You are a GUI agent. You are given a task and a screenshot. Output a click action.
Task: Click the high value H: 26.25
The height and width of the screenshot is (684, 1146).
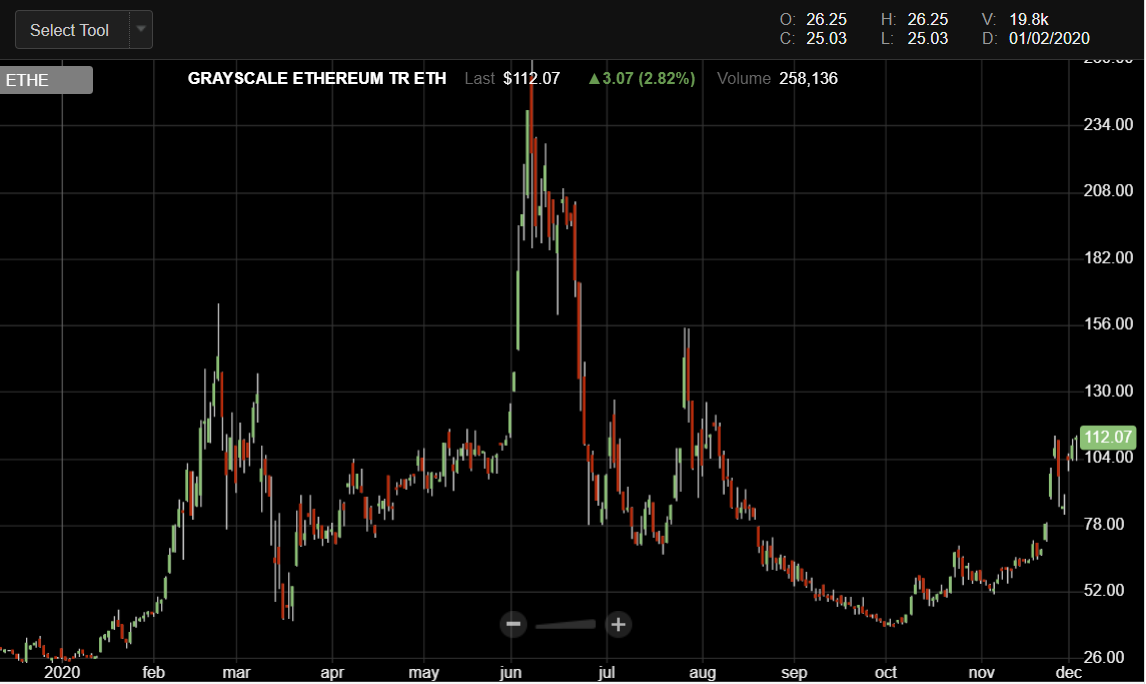pyautogui.click(x=914, y=20)
